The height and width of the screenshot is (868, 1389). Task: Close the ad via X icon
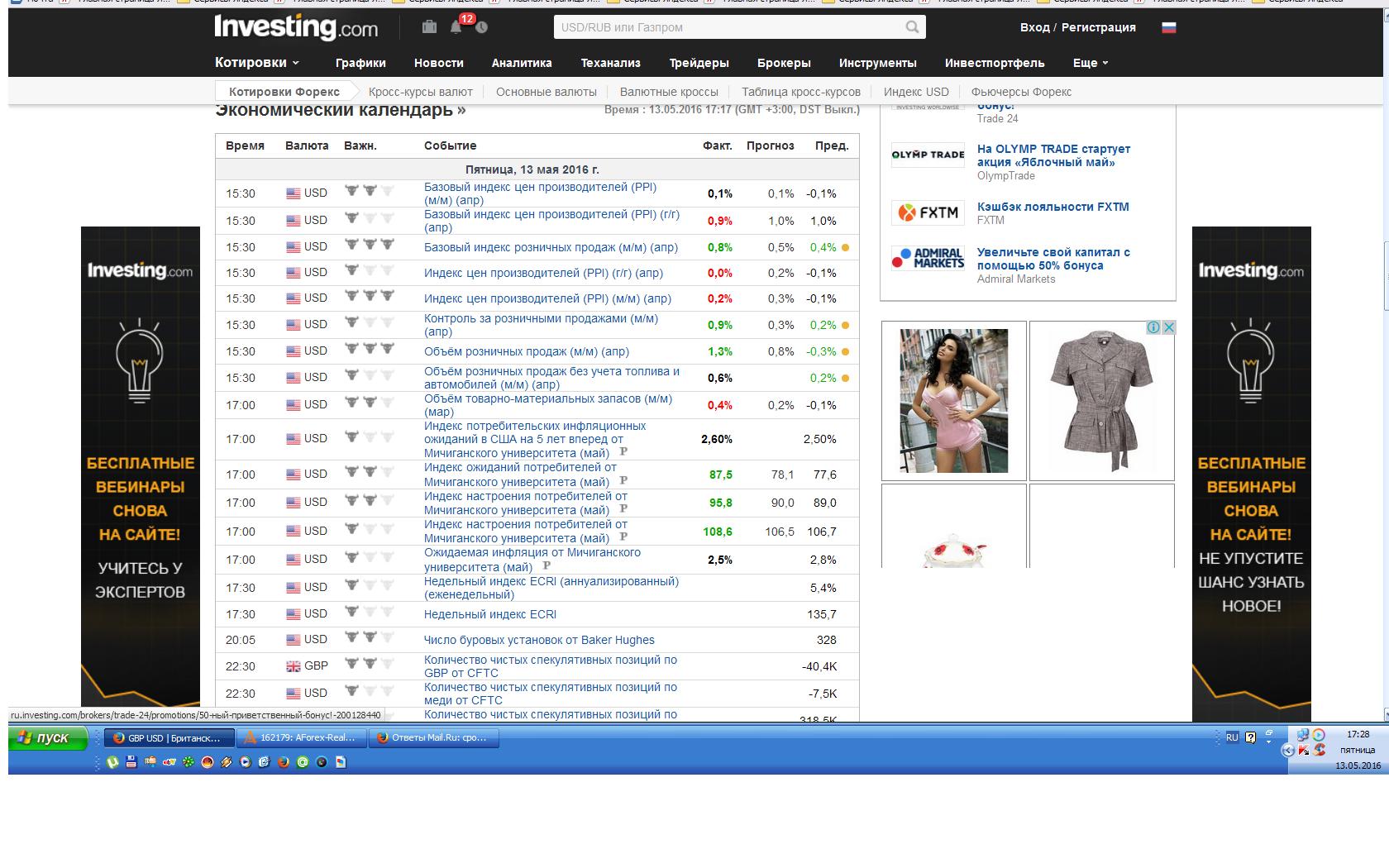[x=1169, y=327]
